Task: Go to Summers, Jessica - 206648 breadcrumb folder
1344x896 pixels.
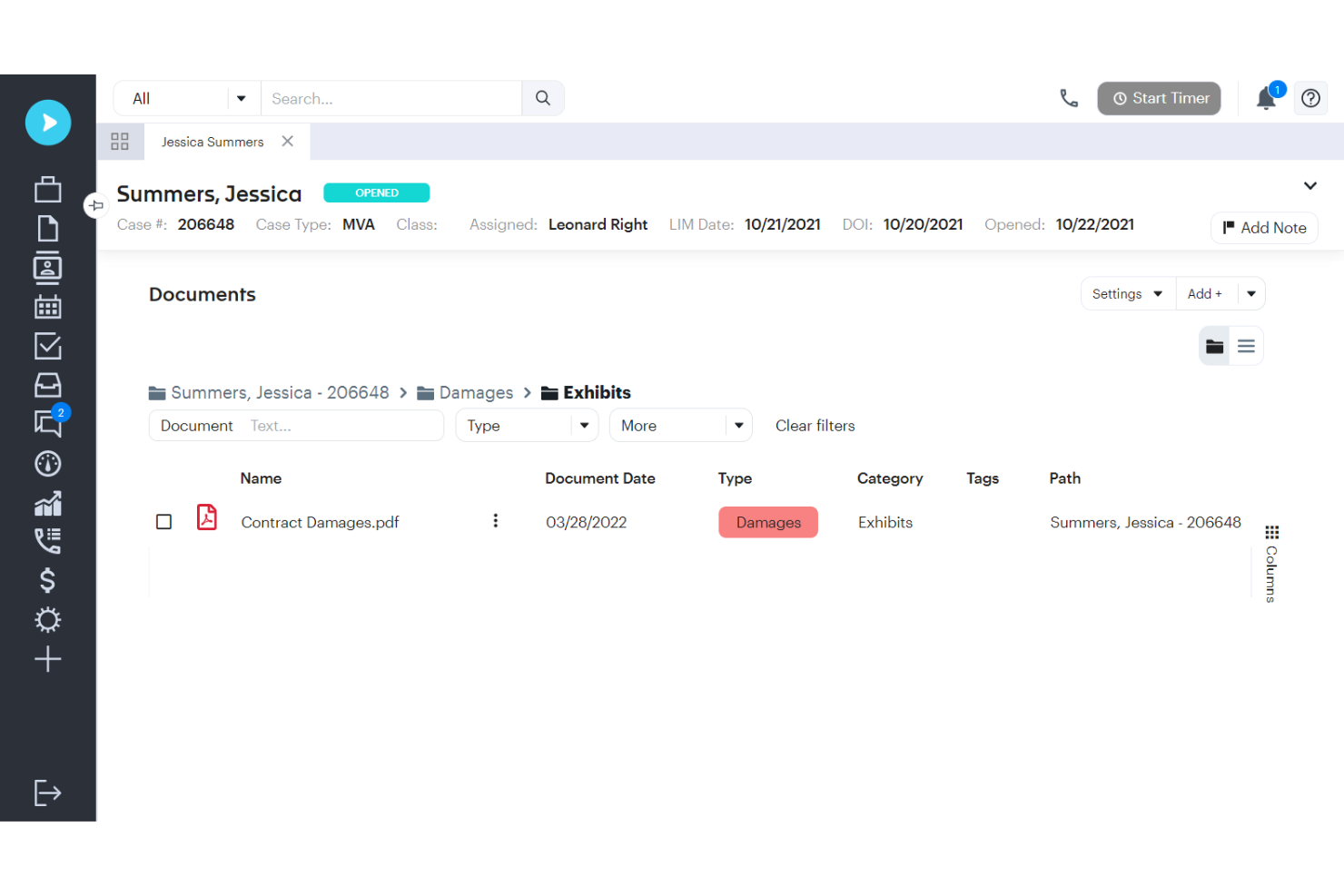Action: click(269, 393)
